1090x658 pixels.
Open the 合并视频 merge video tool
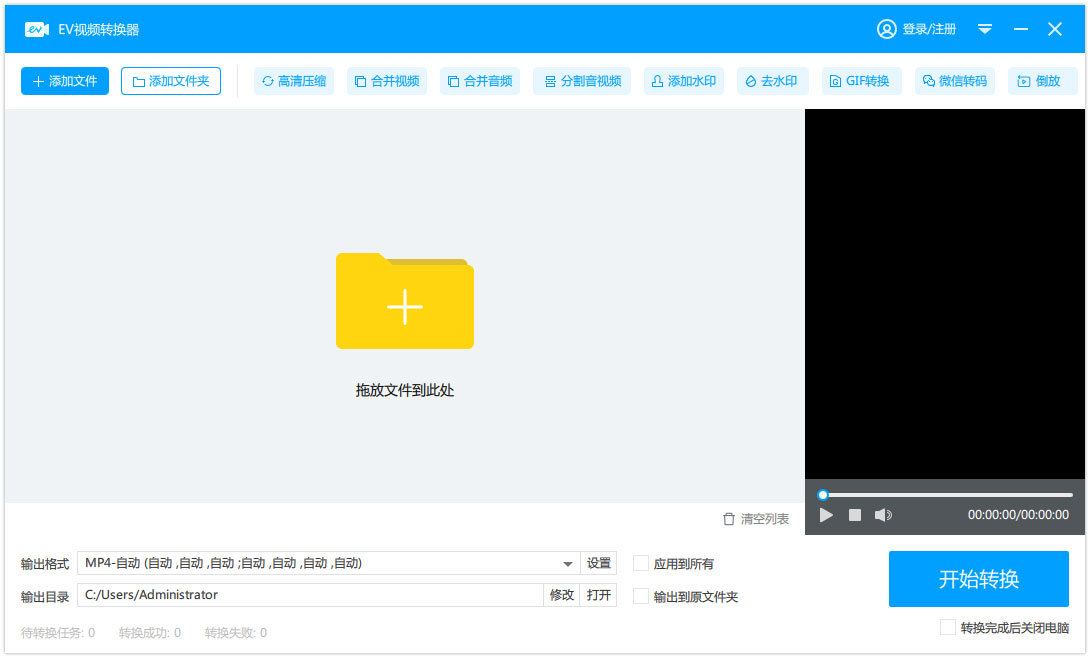(387, 81)
